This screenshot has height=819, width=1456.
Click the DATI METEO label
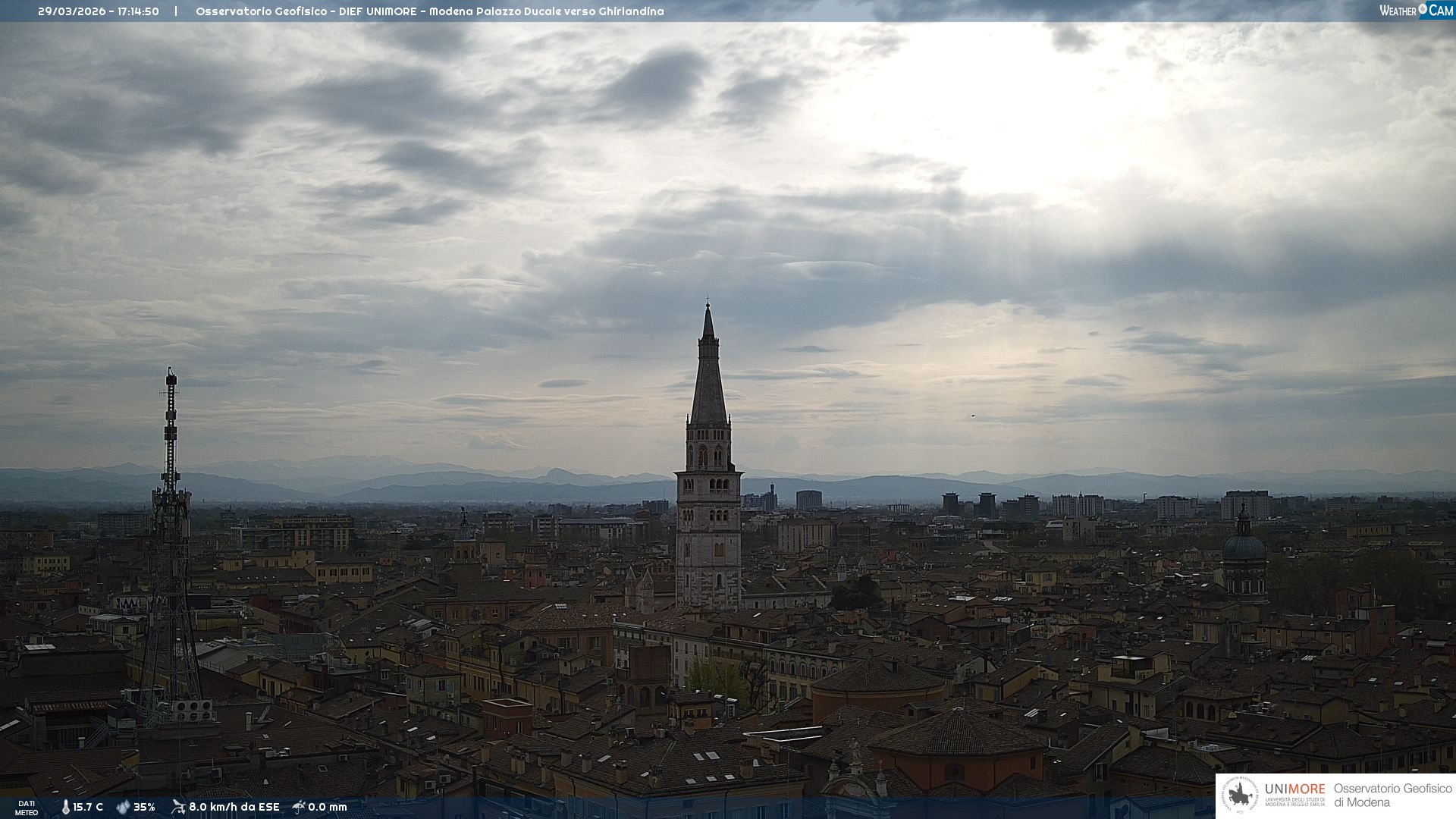coord(27,808)
